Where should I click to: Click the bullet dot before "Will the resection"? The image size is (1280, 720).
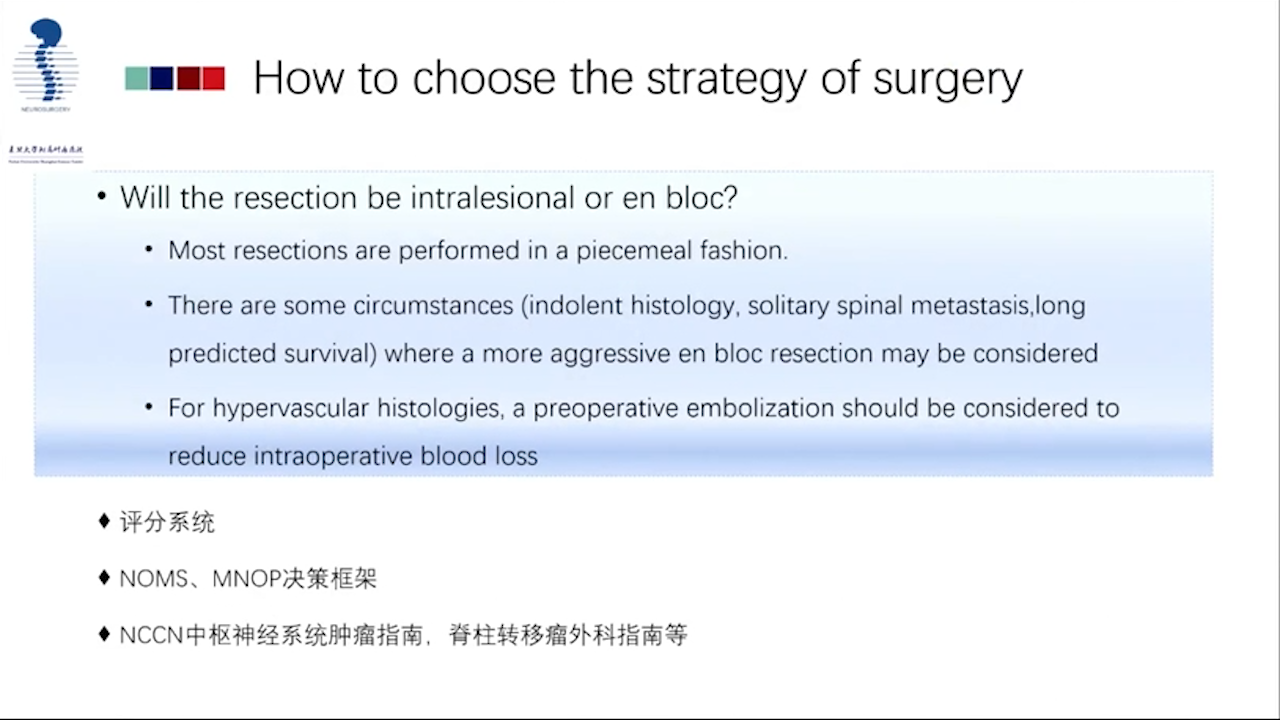tap(101, 196)
